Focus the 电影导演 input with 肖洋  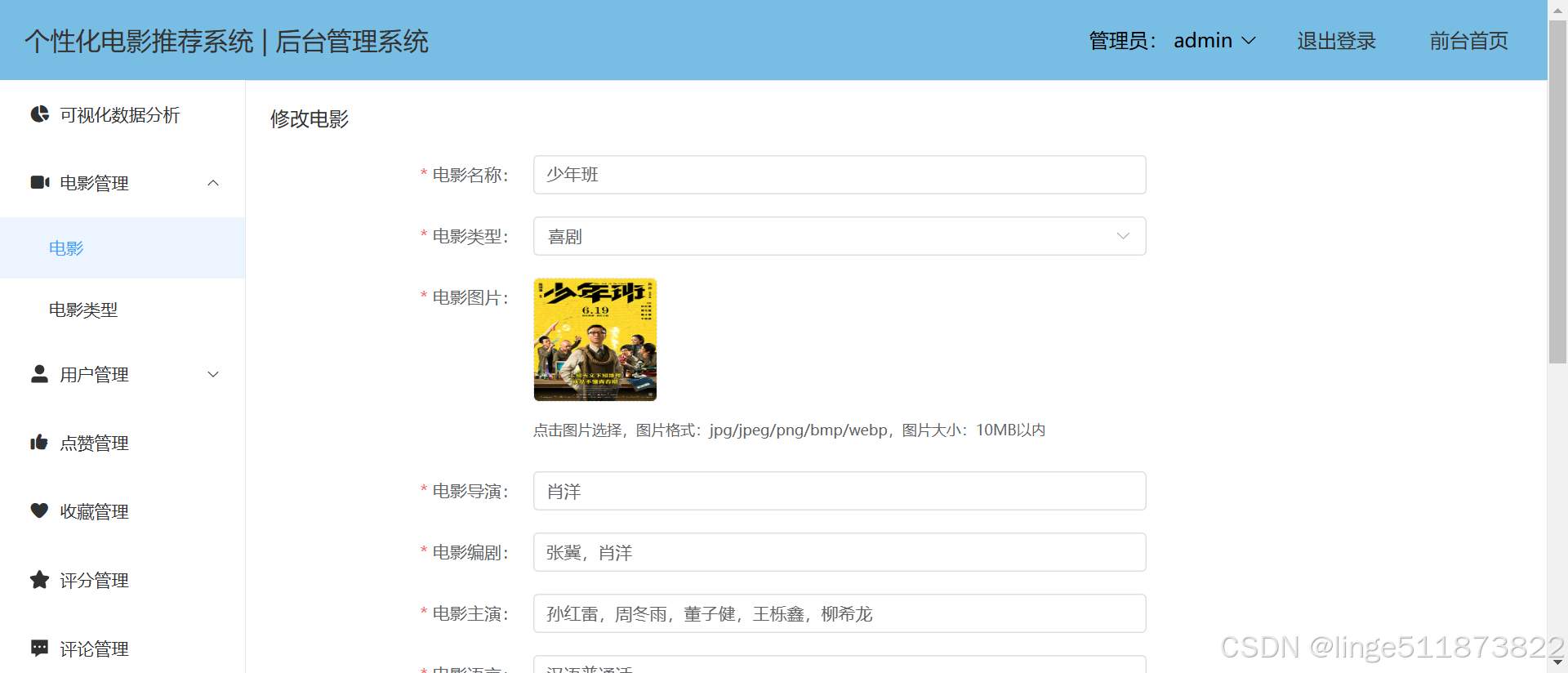(x=840, y=491)
